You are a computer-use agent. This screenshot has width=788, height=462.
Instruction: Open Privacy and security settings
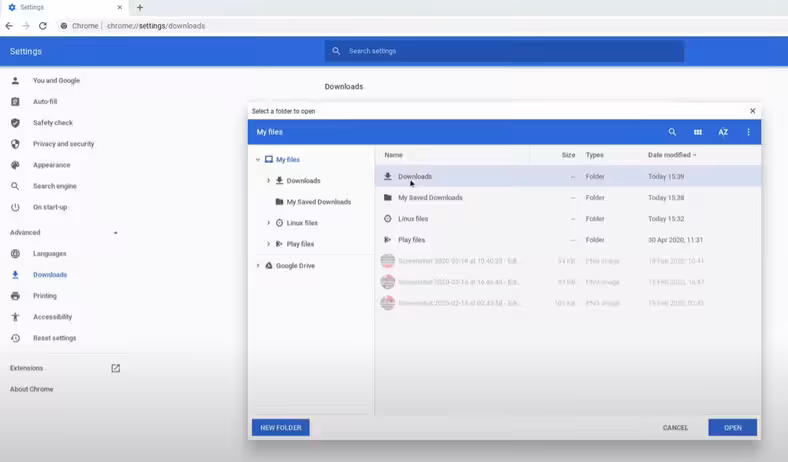pos(63,144)
